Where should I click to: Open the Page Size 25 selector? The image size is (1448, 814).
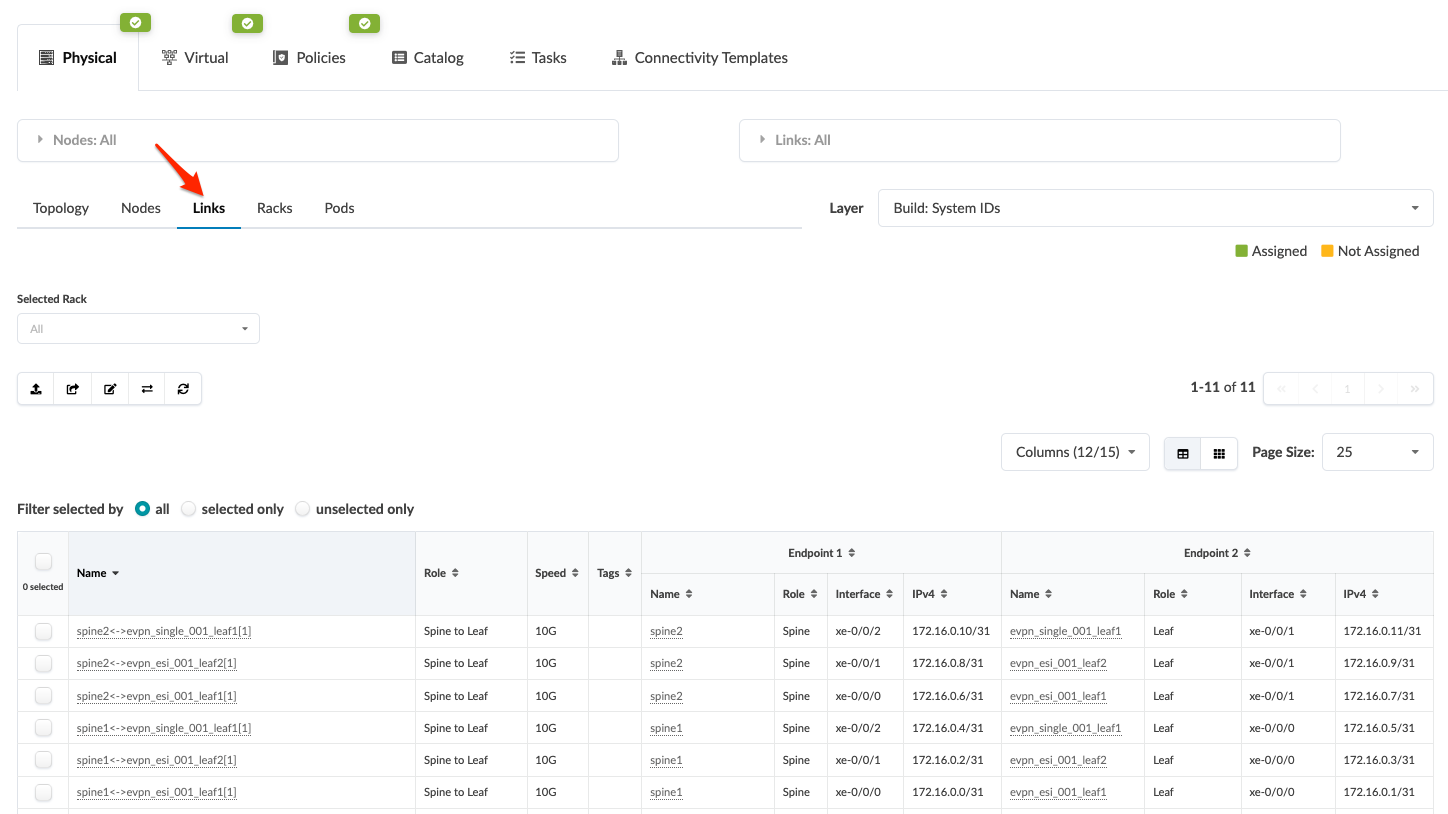pos(1377,452)
